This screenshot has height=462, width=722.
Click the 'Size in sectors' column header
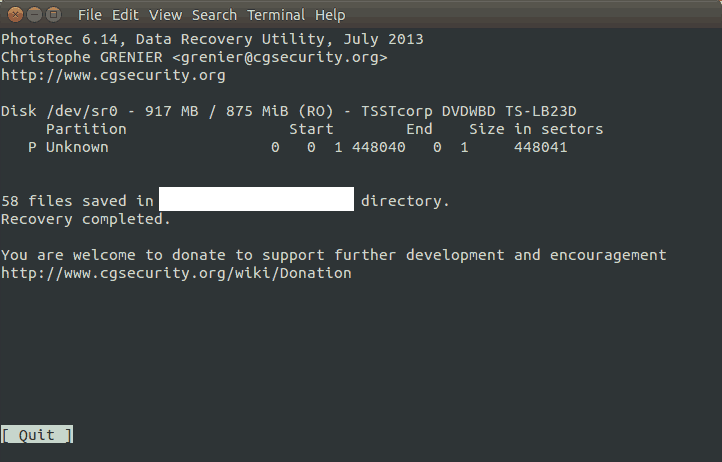536,129
